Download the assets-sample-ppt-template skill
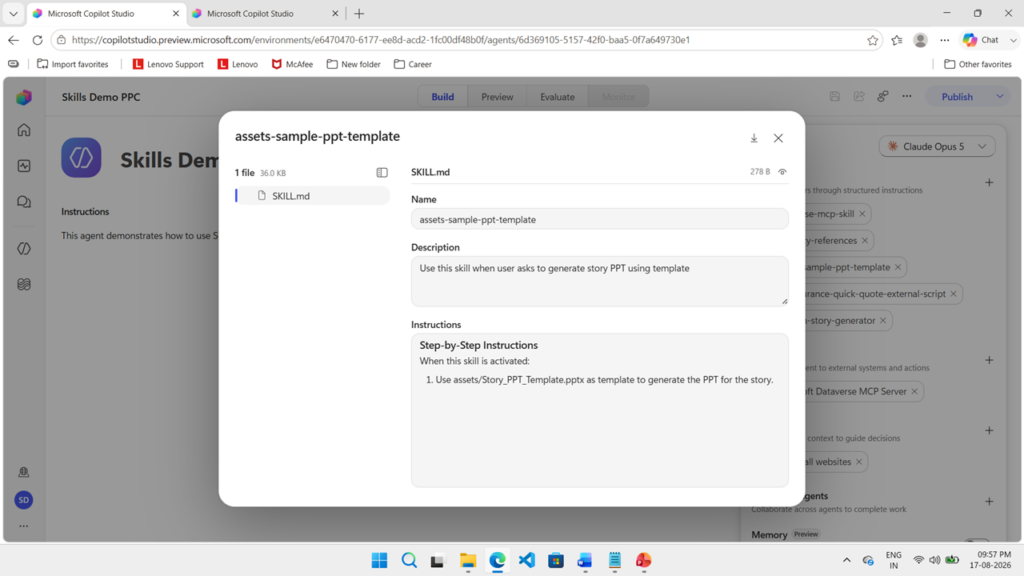1024x576 pixels. point(754,138)
